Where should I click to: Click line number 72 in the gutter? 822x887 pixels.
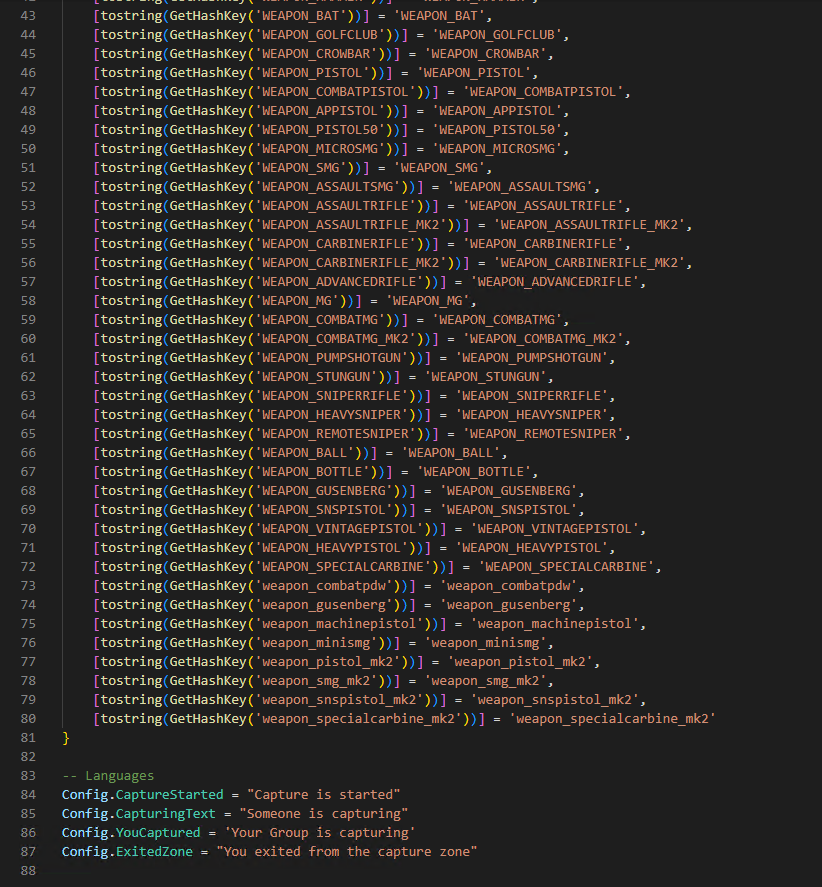[28, 566]
